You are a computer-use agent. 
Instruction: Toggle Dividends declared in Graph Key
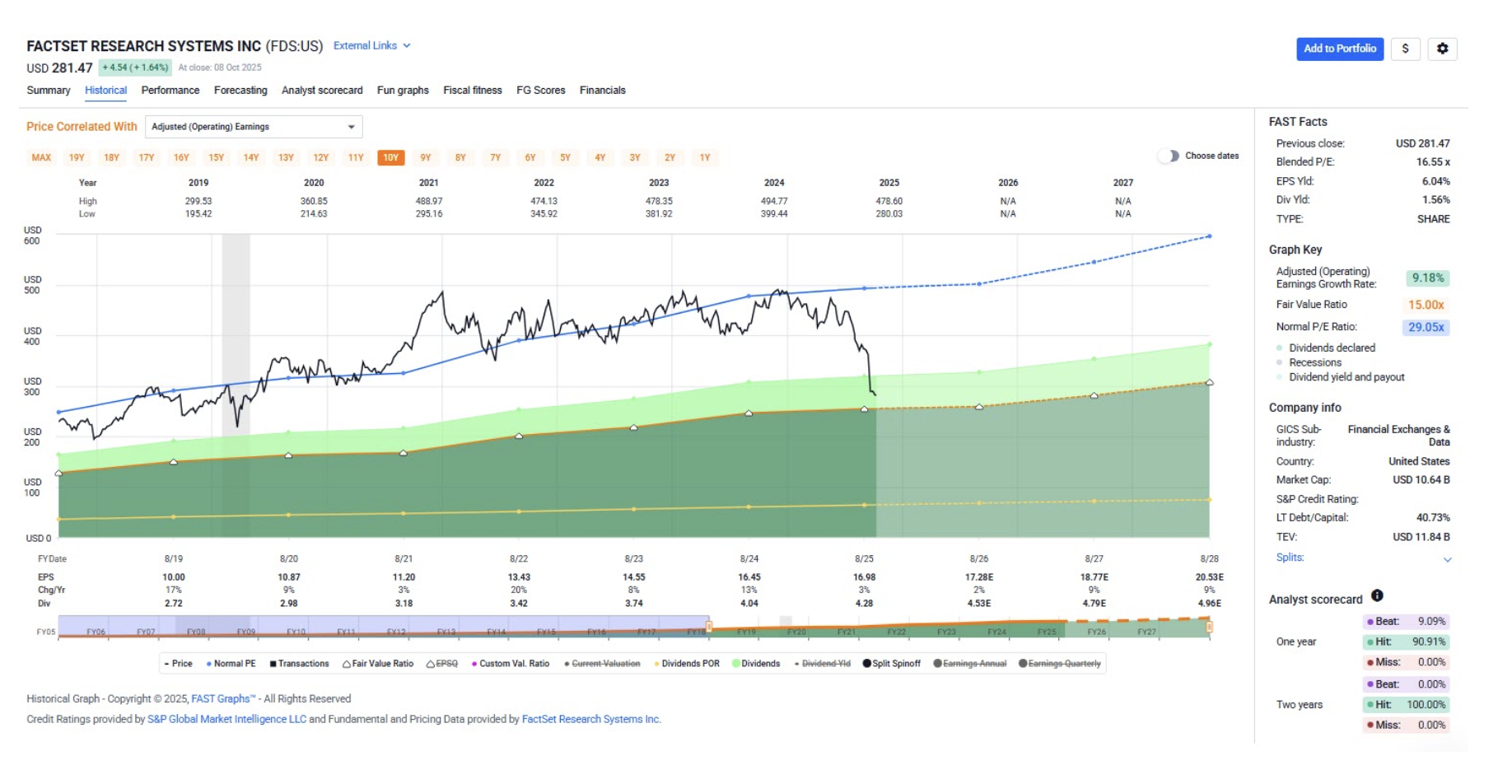click(1326, 348)
